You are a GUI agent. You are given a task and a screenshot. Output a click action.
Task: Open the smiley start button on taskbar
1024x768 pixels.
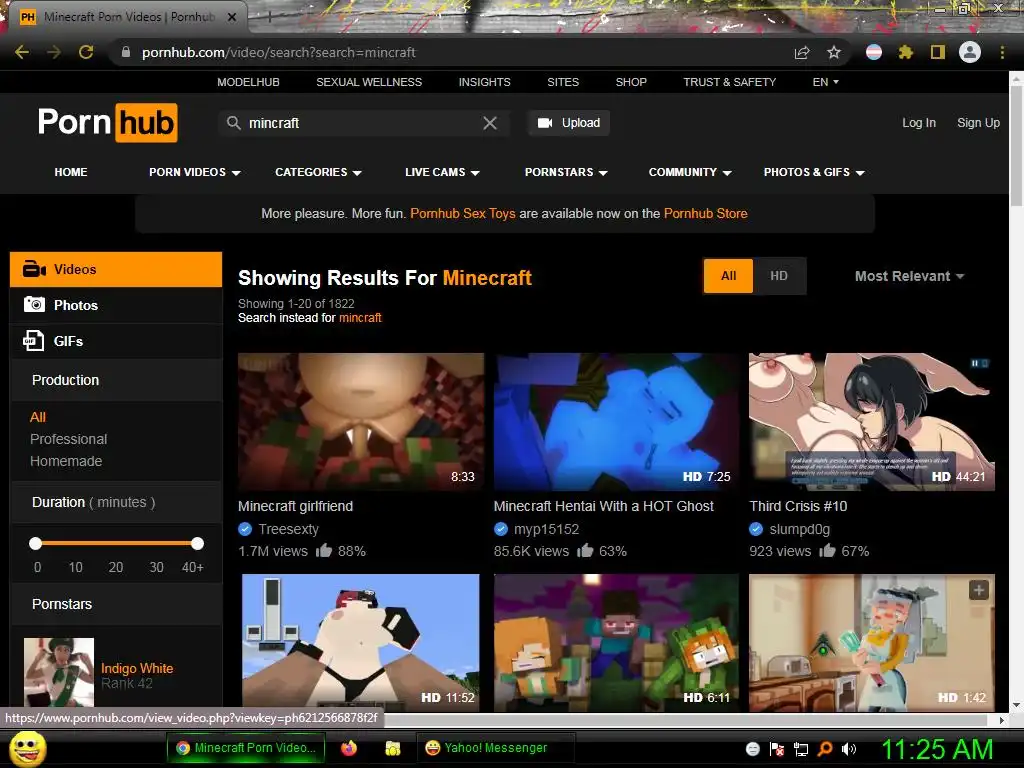click(x=27, y=749)
